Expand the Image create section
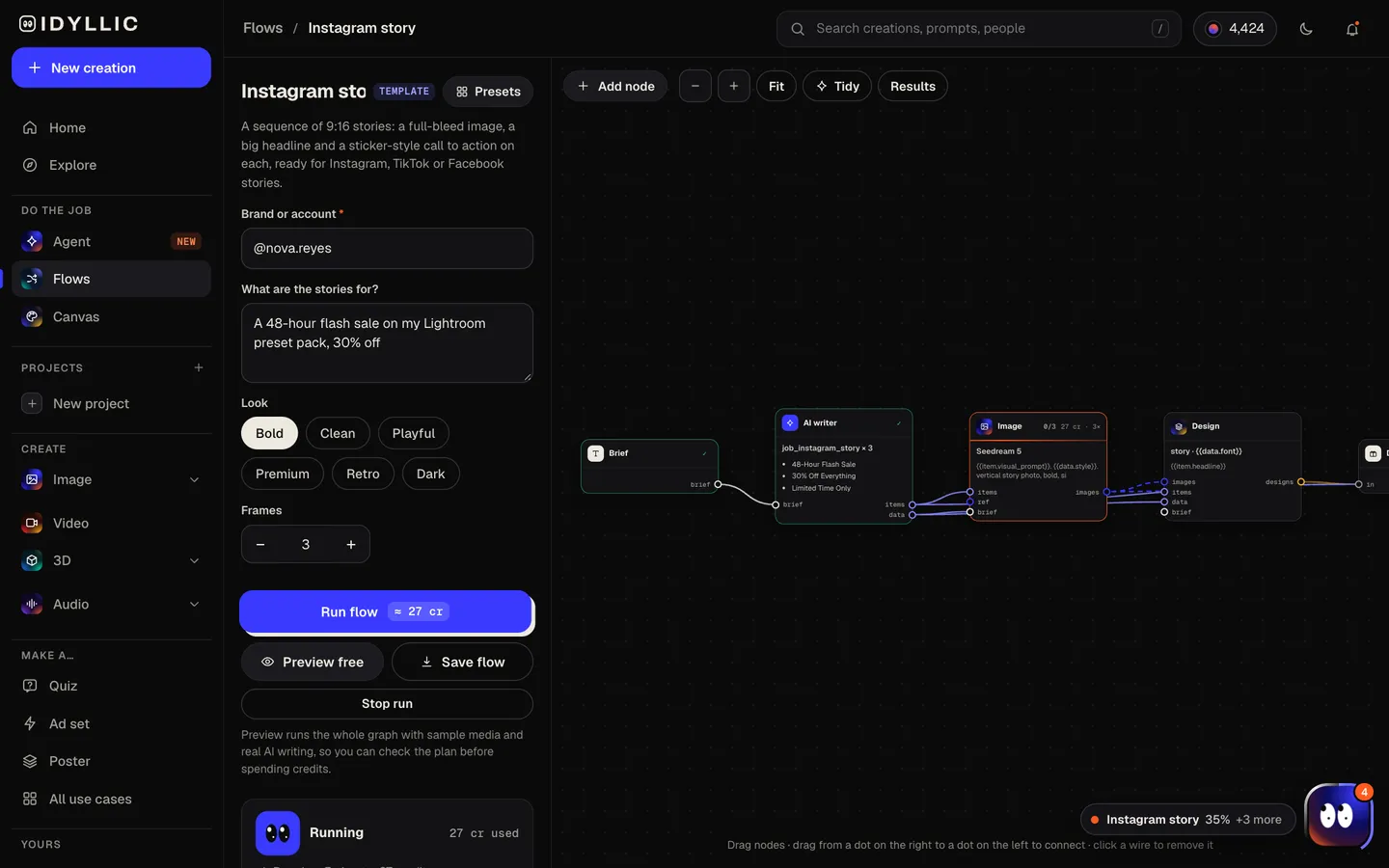The image size is (1389, 868). pos(194,479)
